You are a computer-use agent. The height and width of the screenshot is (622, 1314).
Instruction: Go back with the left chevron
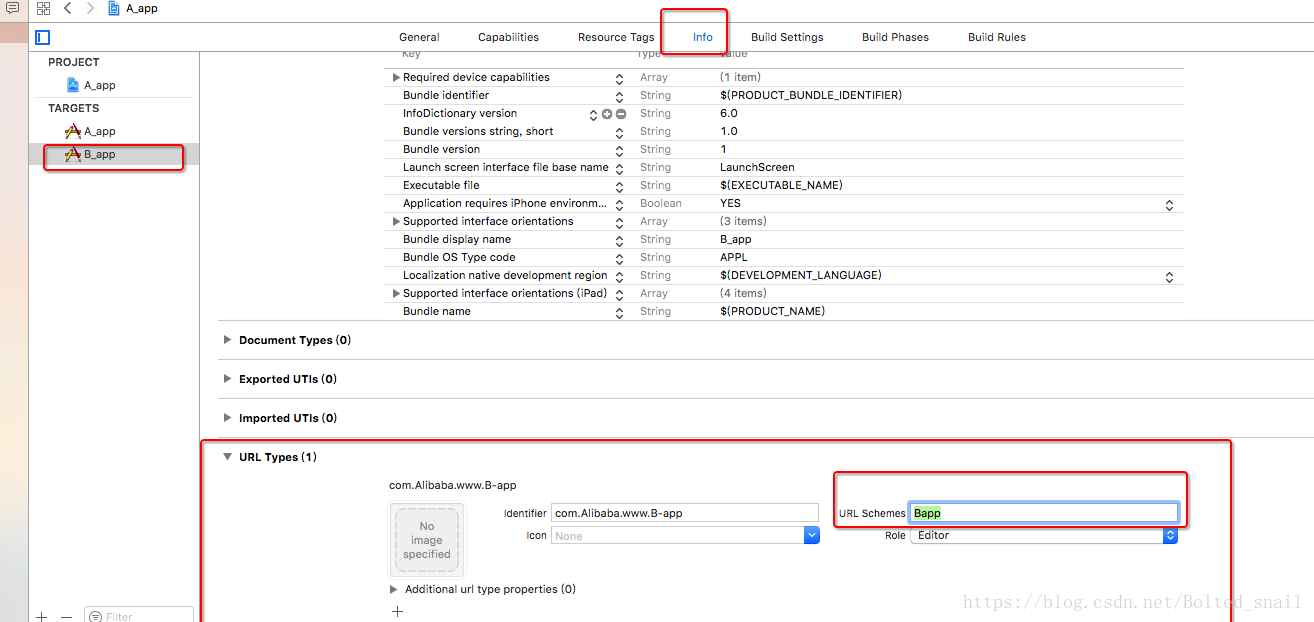68,8
